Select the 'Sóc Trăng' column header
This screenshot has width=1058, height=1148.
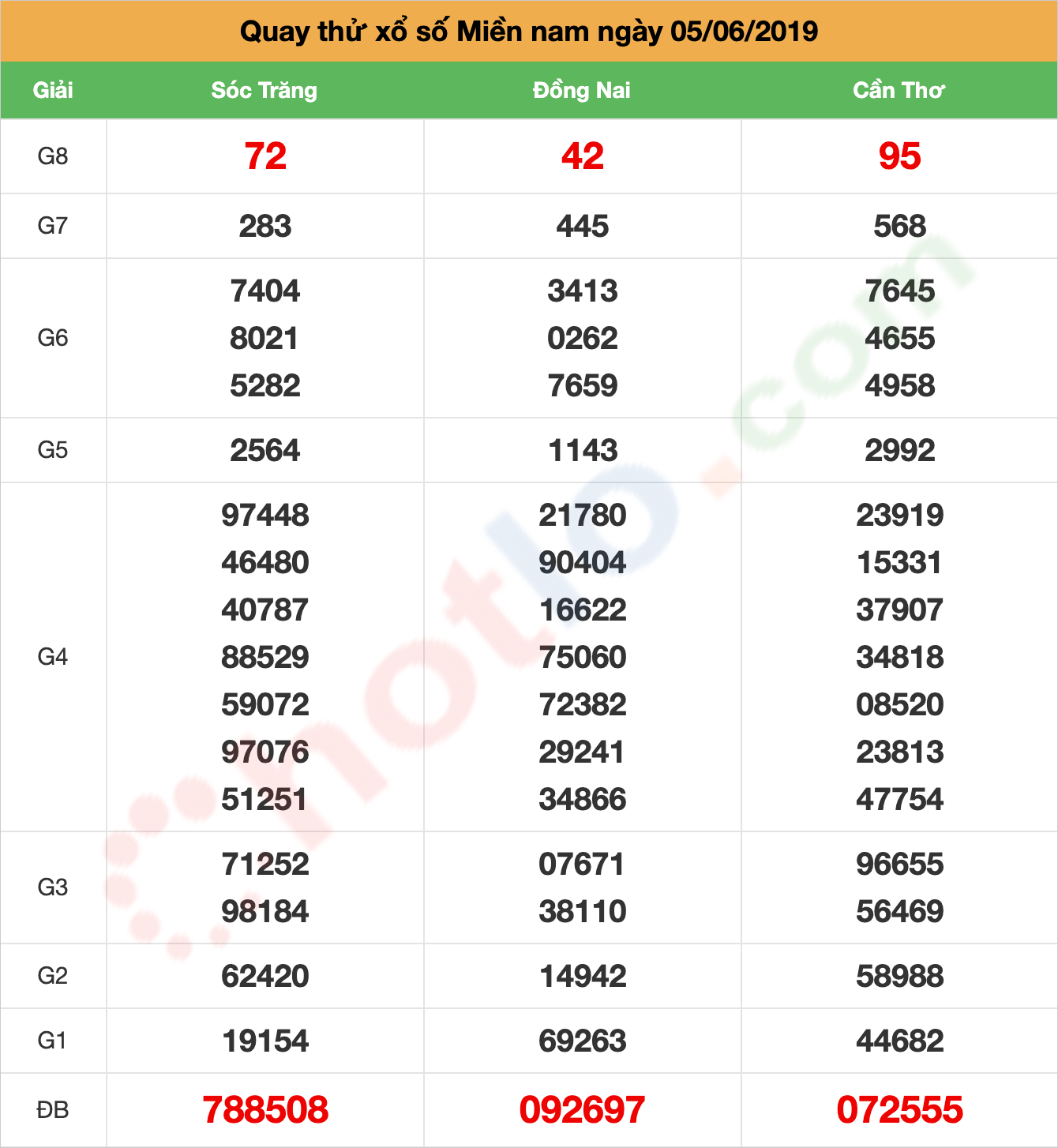(x=264, y=90)
